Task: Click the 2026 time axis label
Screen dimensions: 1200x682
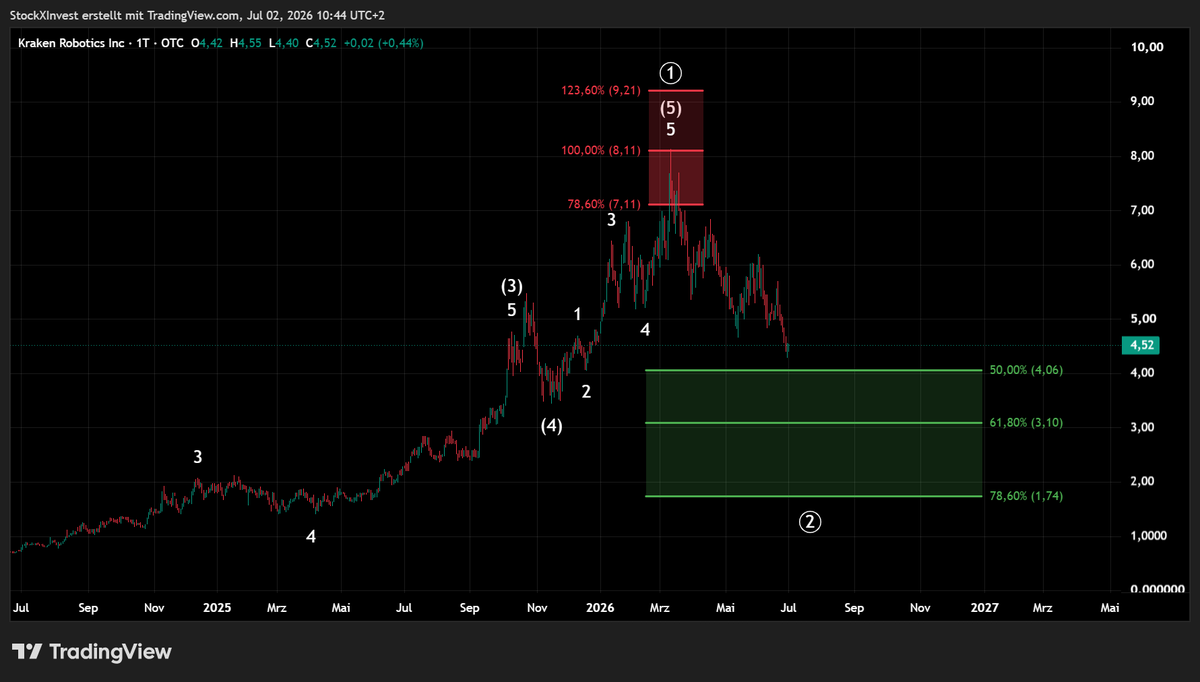Action: tap(600, 607)
